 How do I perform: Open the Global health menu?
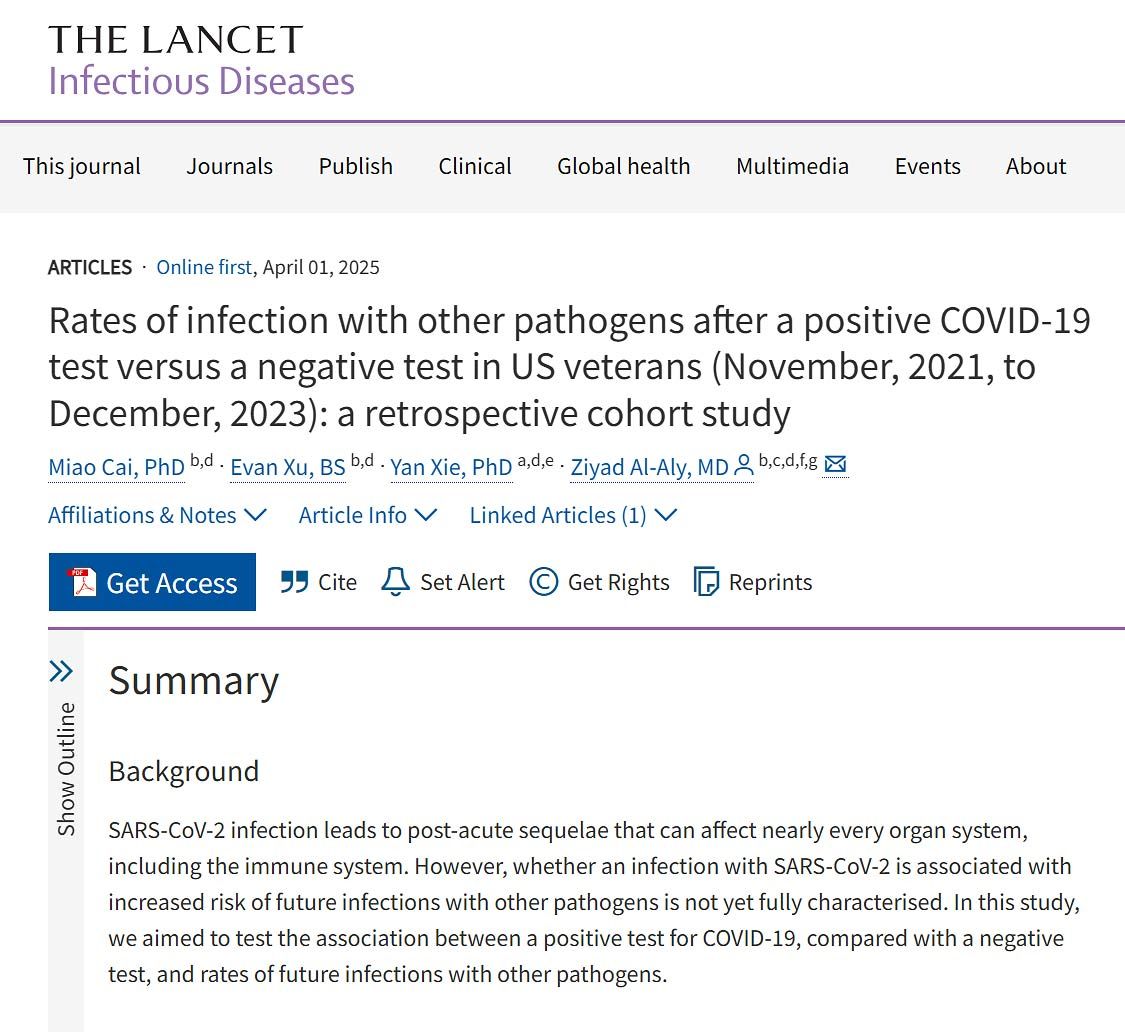623,166
